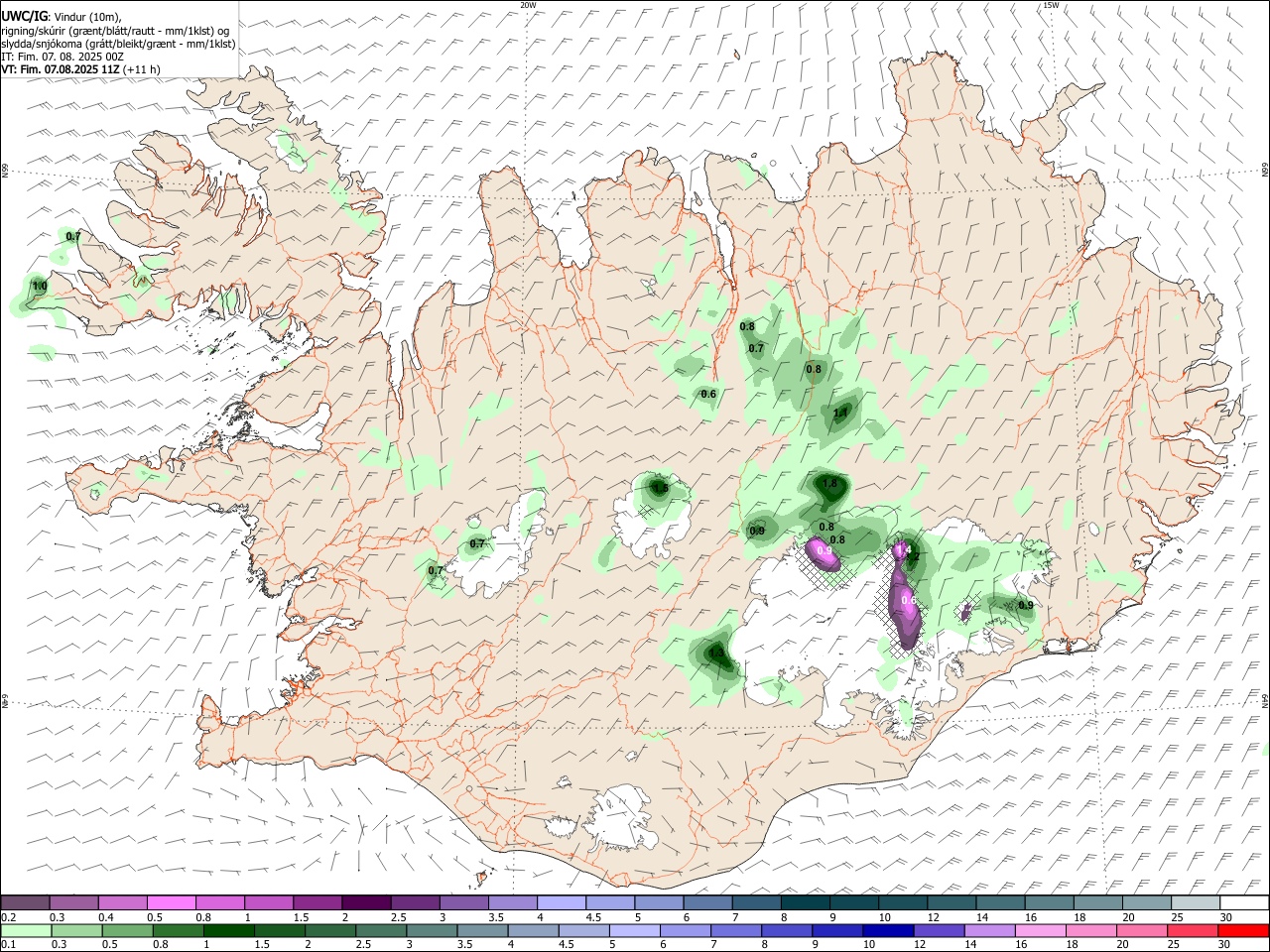Pick the lavender snow swatch between 4 and 4.5
The width and height of the screenshot is (1270, 952).
562,902
